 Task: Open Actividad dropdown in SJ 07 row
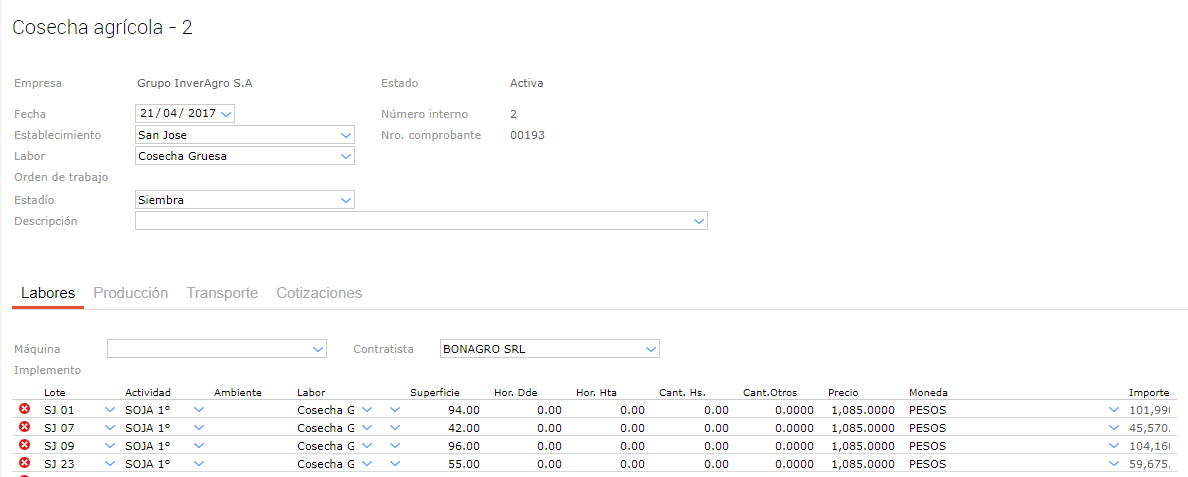tap(198, 428)
